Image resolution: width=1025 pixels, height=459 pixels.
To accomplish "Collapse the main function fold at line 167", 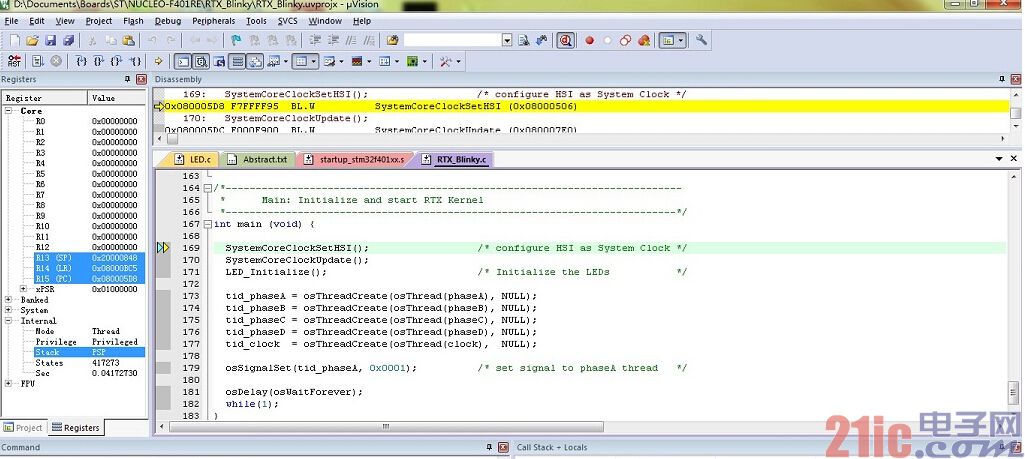I will click(208, 224).
